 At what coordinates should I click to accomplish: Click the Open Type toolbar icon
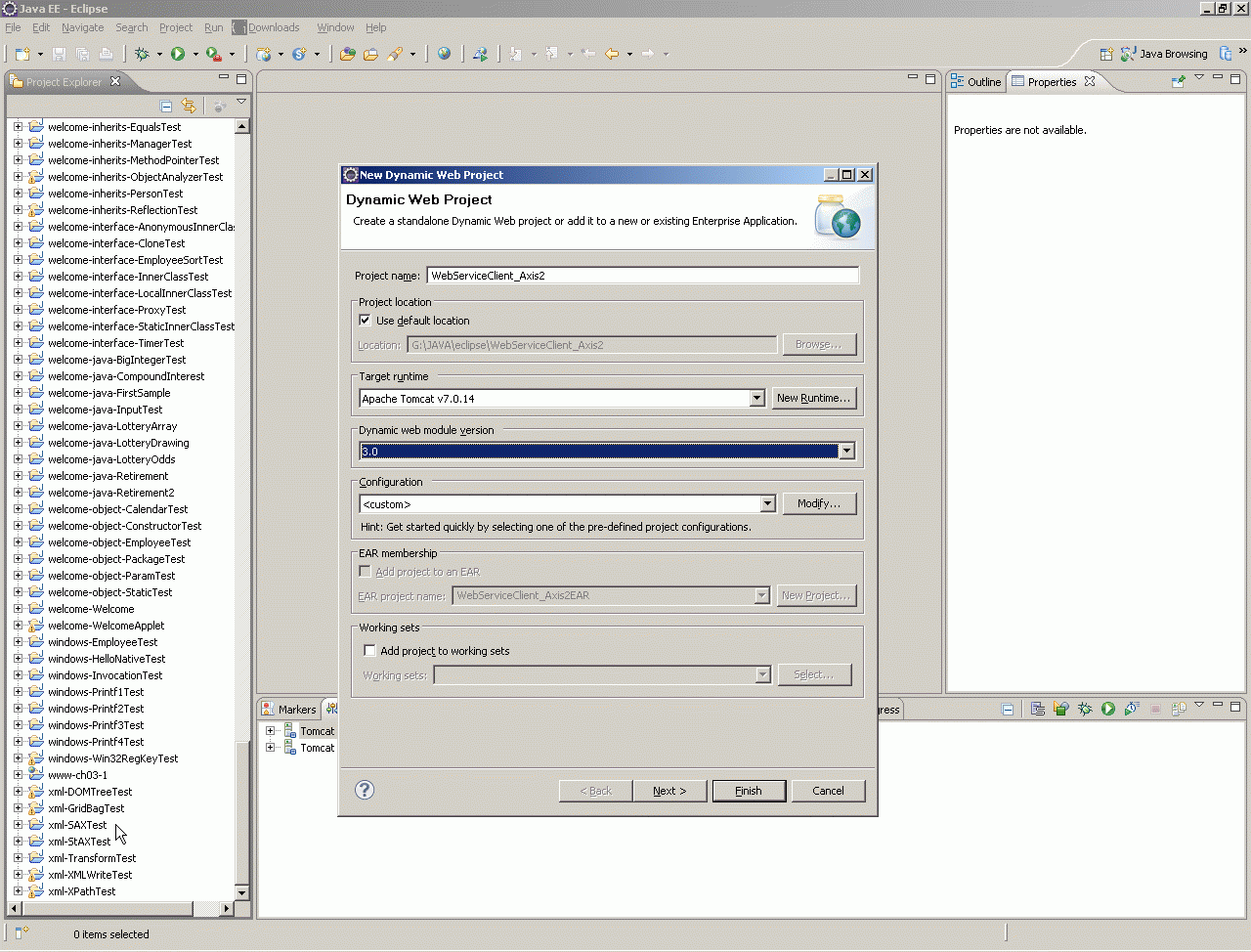tap(347, 55)
